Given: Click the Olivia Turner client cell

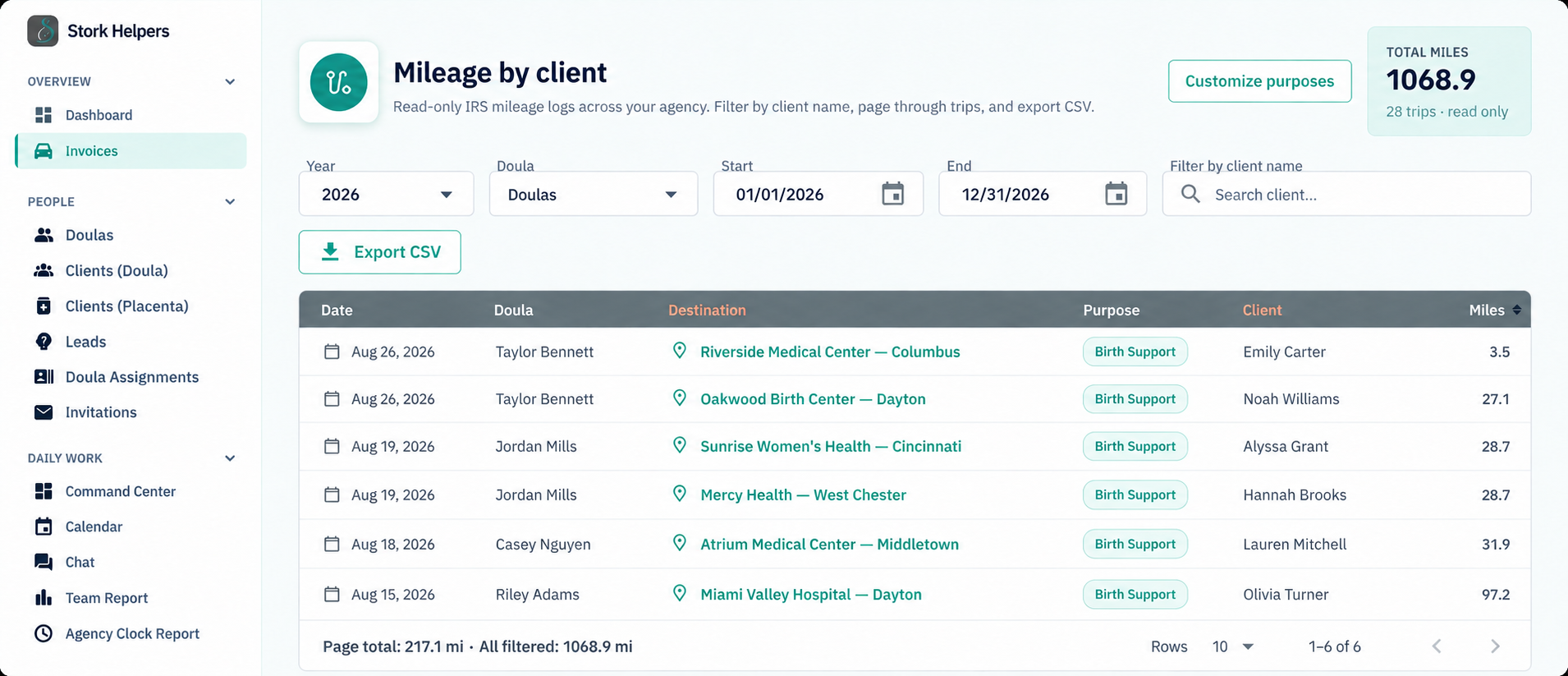Looking at the screenshot, I should (1286, 594).
